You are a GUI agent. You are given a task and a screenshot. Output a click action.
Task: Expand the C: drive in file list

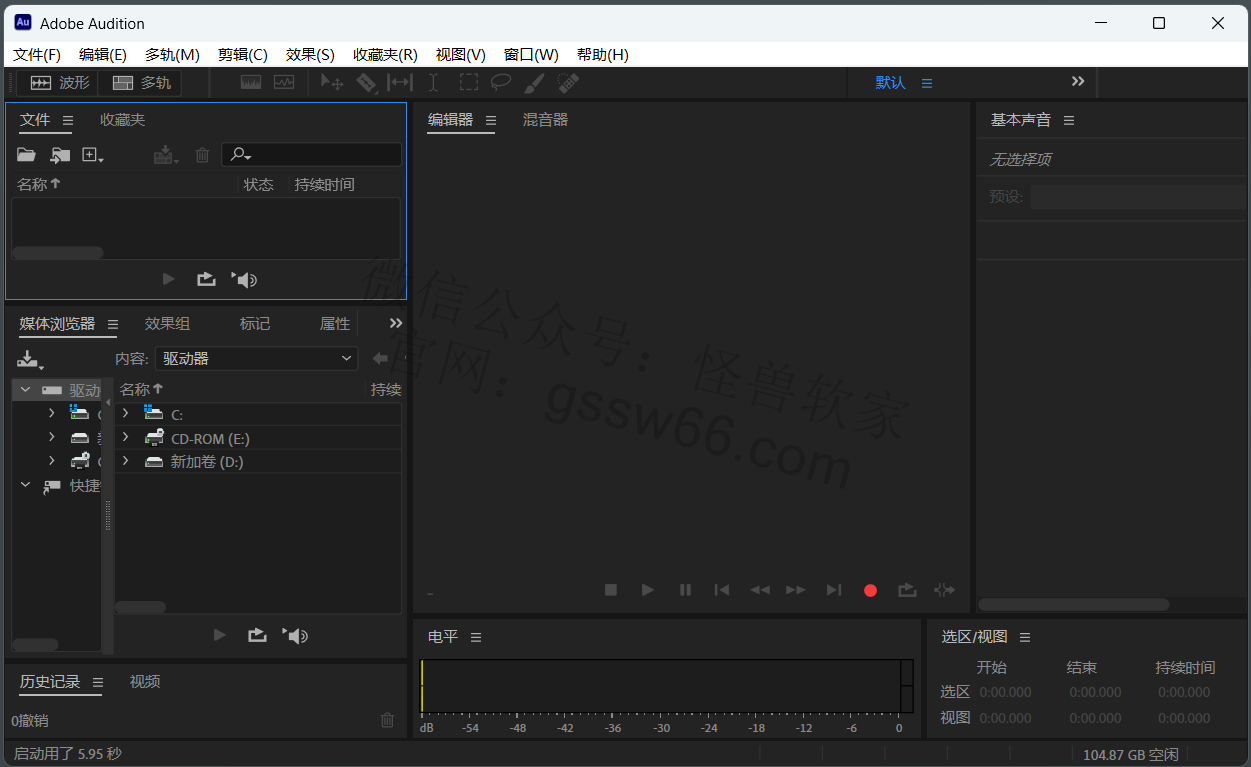click(125, 413)
